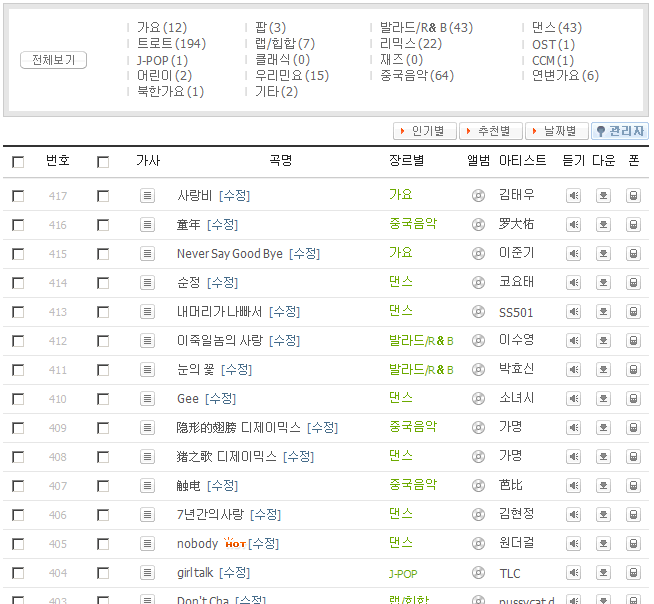Tick the second checkbox for row 410
This screenshot has width=654, height=604.
pyautogui.click(x=103, y=399)
